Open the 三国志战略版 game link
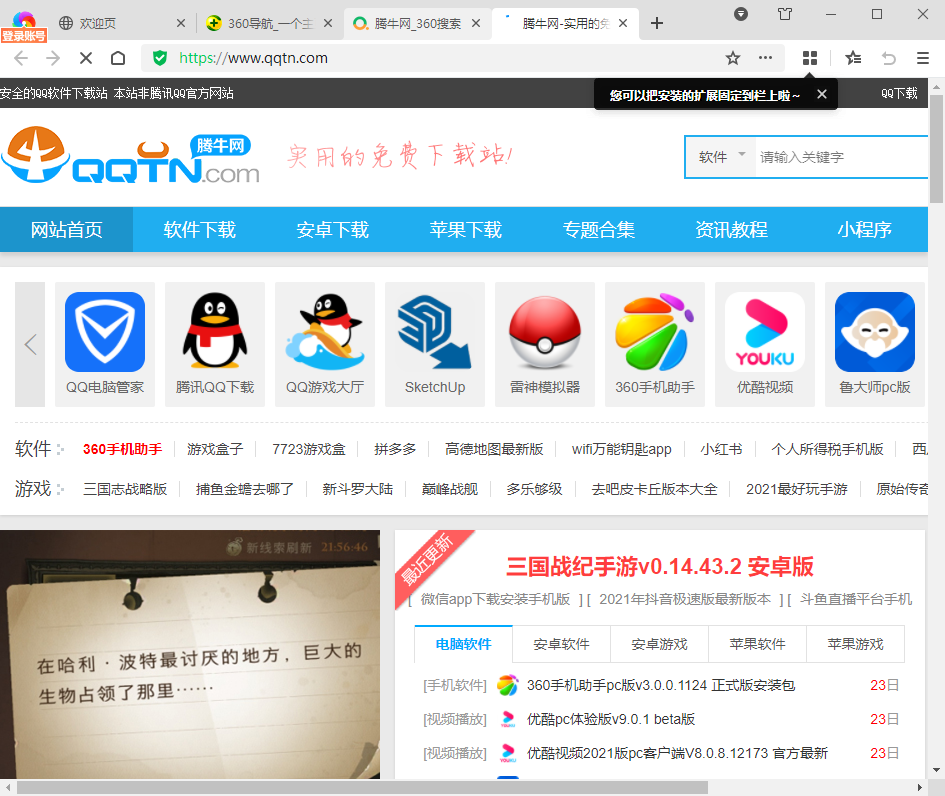This screenshot has width=945, height=796. click(125, 489)
